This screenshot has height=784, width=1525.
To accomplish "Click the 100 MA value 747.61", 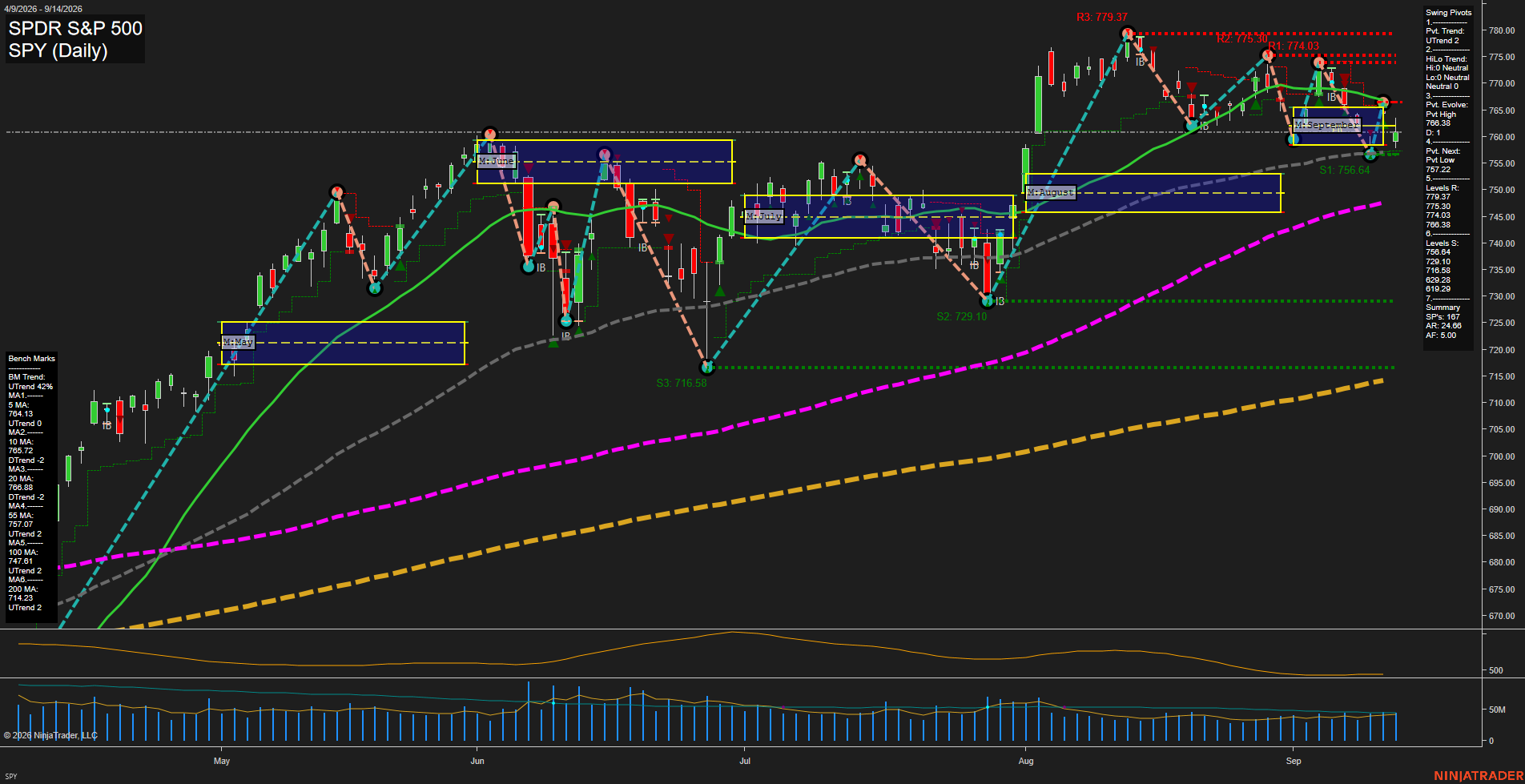I will click(21, 561).
